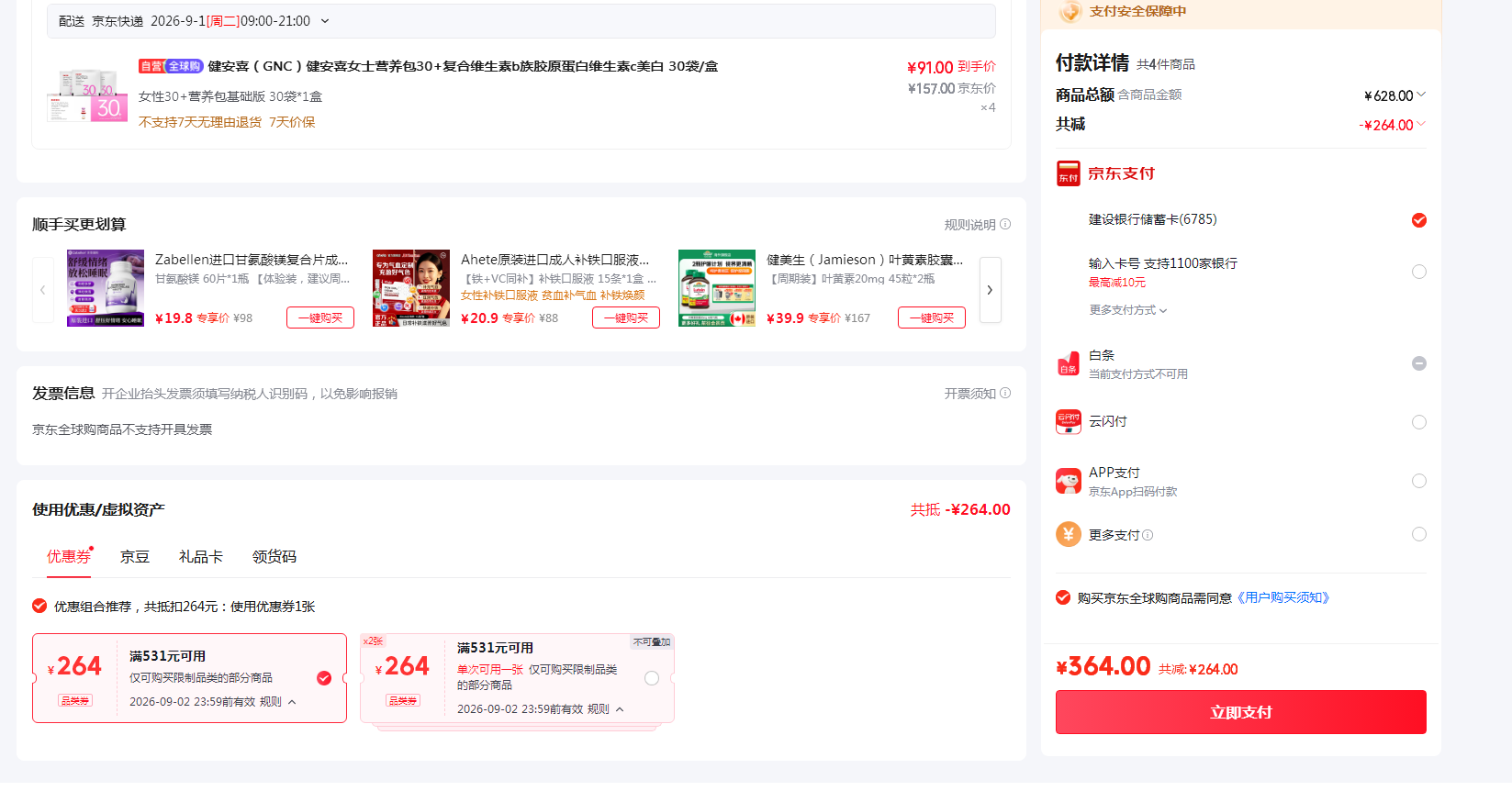Image resolution: width=1512 pixels, height=791 pixels.
Task: Open info icon beside 规则说明
Action: pos(1005,224)
